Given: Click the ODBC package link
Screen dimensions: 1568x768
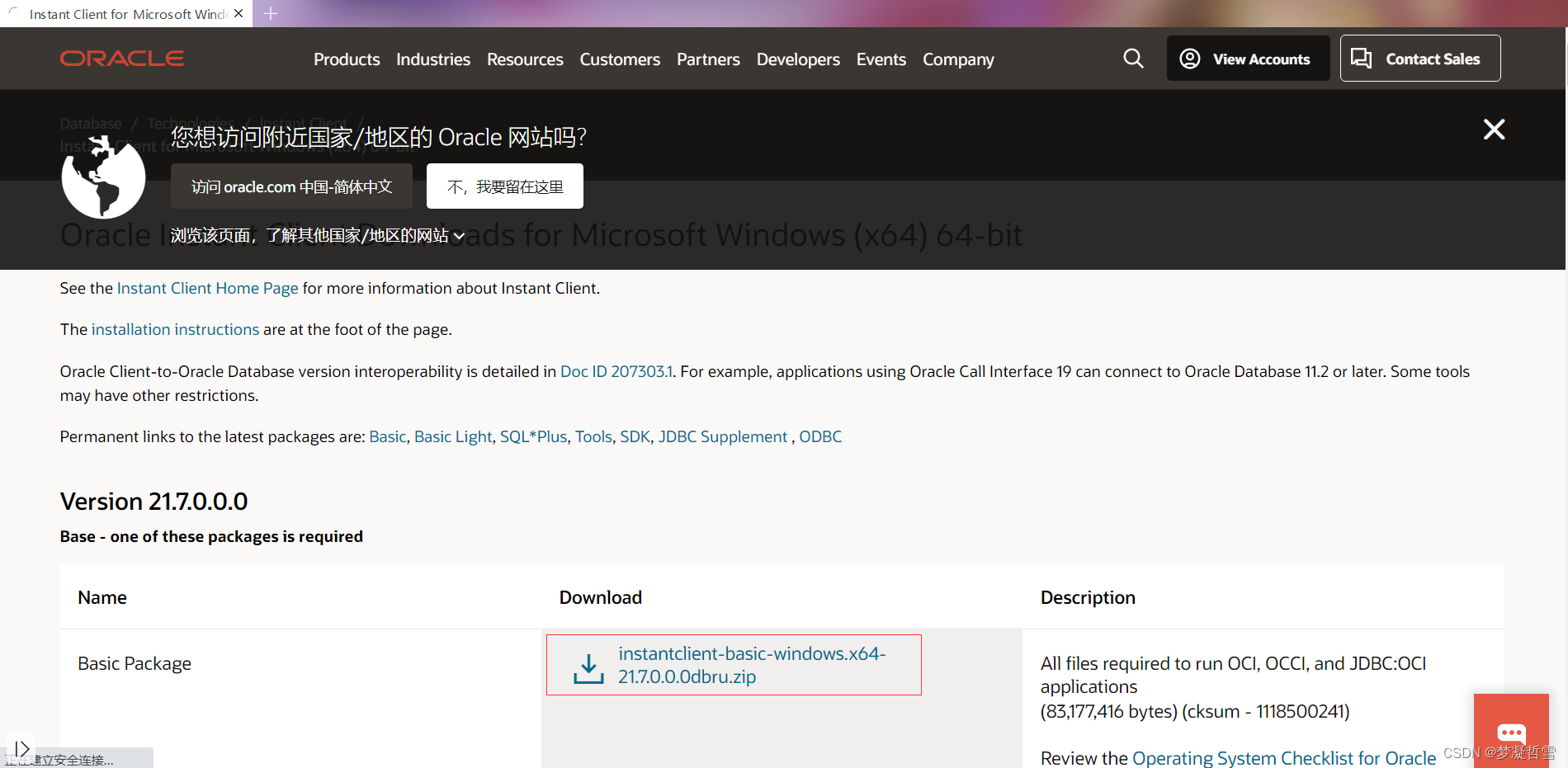Looking at the screenshot, I should click(820, 436).
